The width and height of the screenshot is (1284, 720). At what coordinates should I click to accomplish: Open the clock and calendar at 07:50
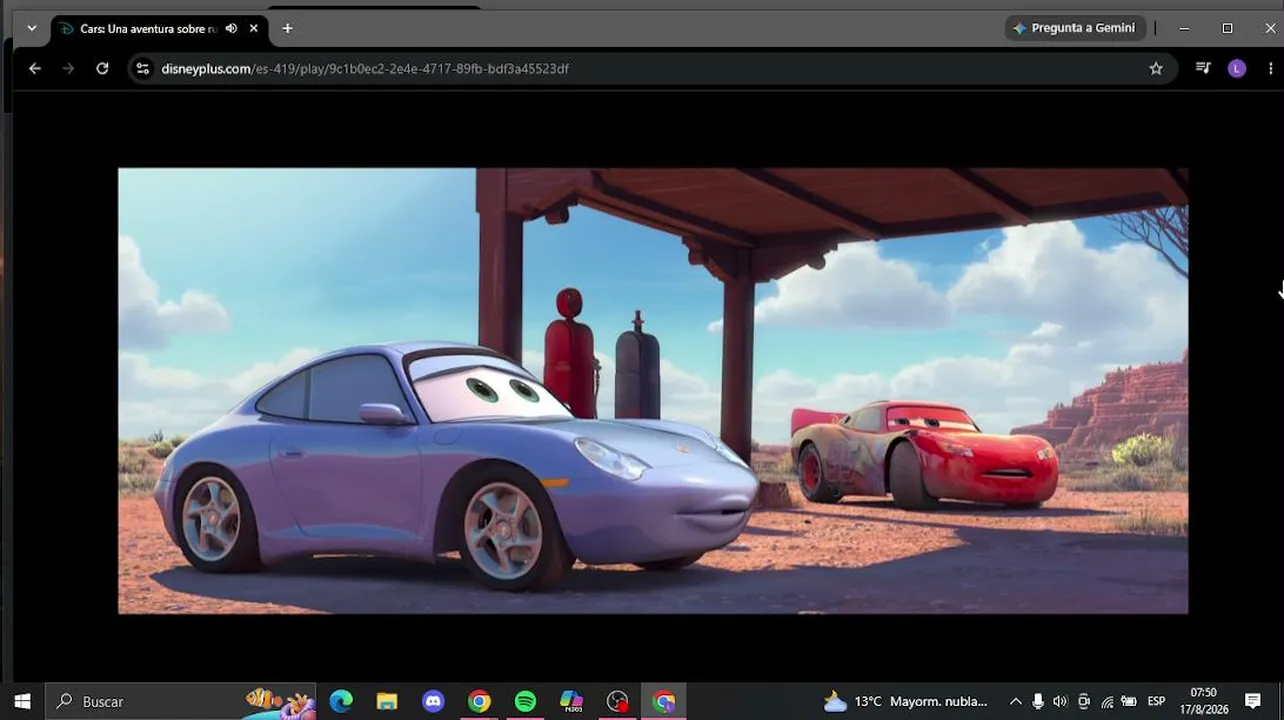pyautogui.click(x=1203, y=701)
